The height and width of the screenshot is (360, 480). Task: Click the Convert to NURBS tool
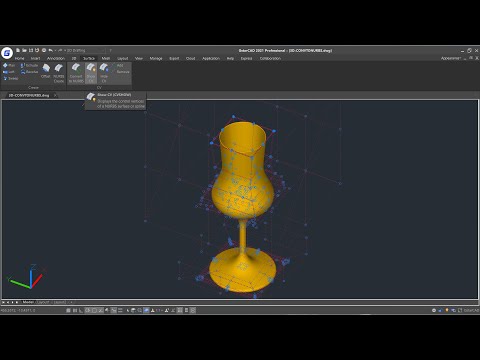click(76, 73)
